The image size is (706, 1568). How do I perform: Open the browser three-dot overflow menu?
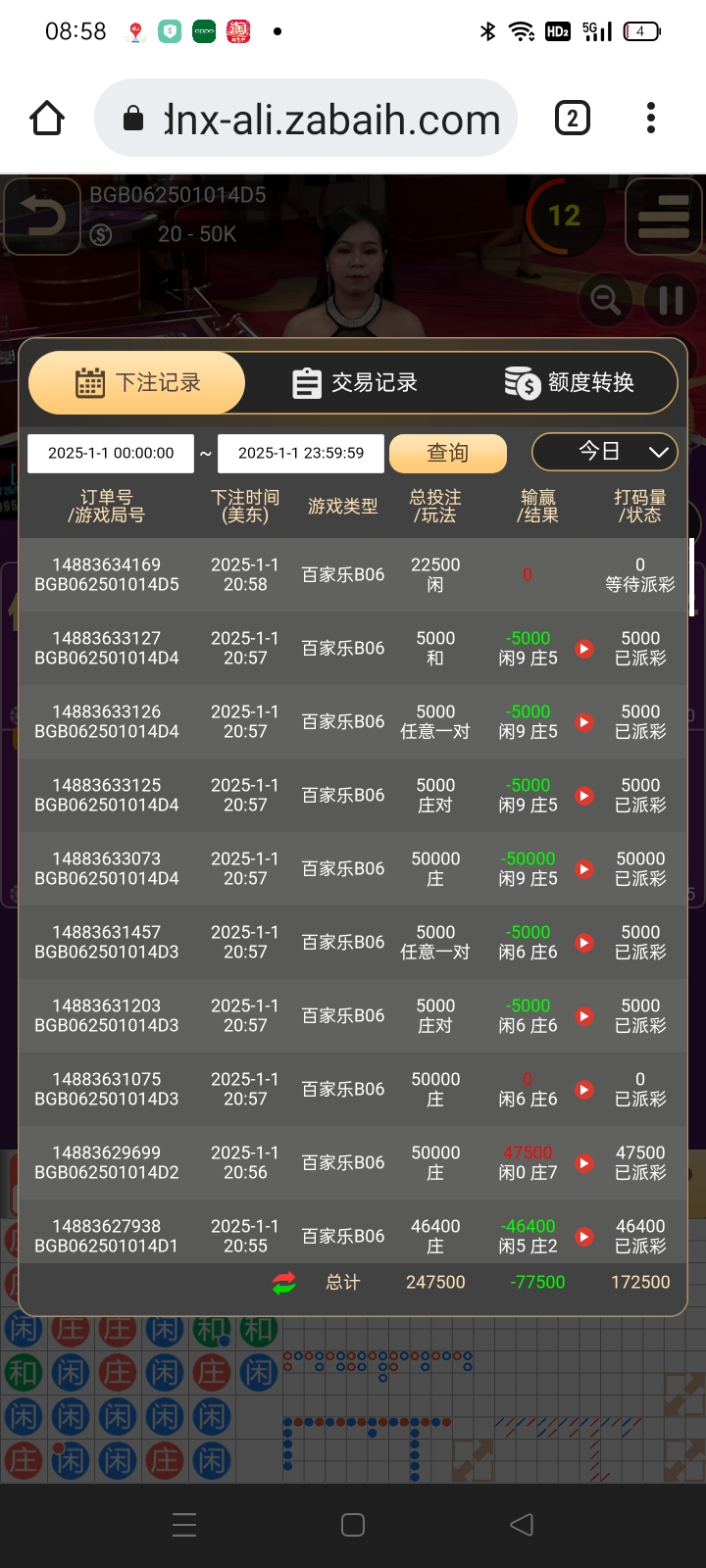coord(650,119)
